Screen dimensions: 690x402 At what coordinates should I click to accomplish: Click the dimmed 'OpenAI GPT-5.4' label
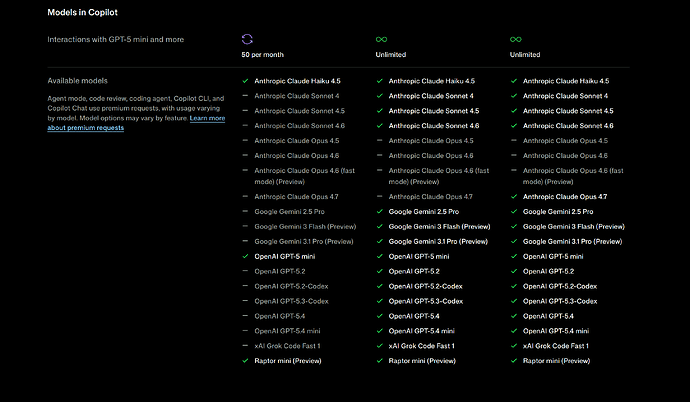tap(279, 316)
